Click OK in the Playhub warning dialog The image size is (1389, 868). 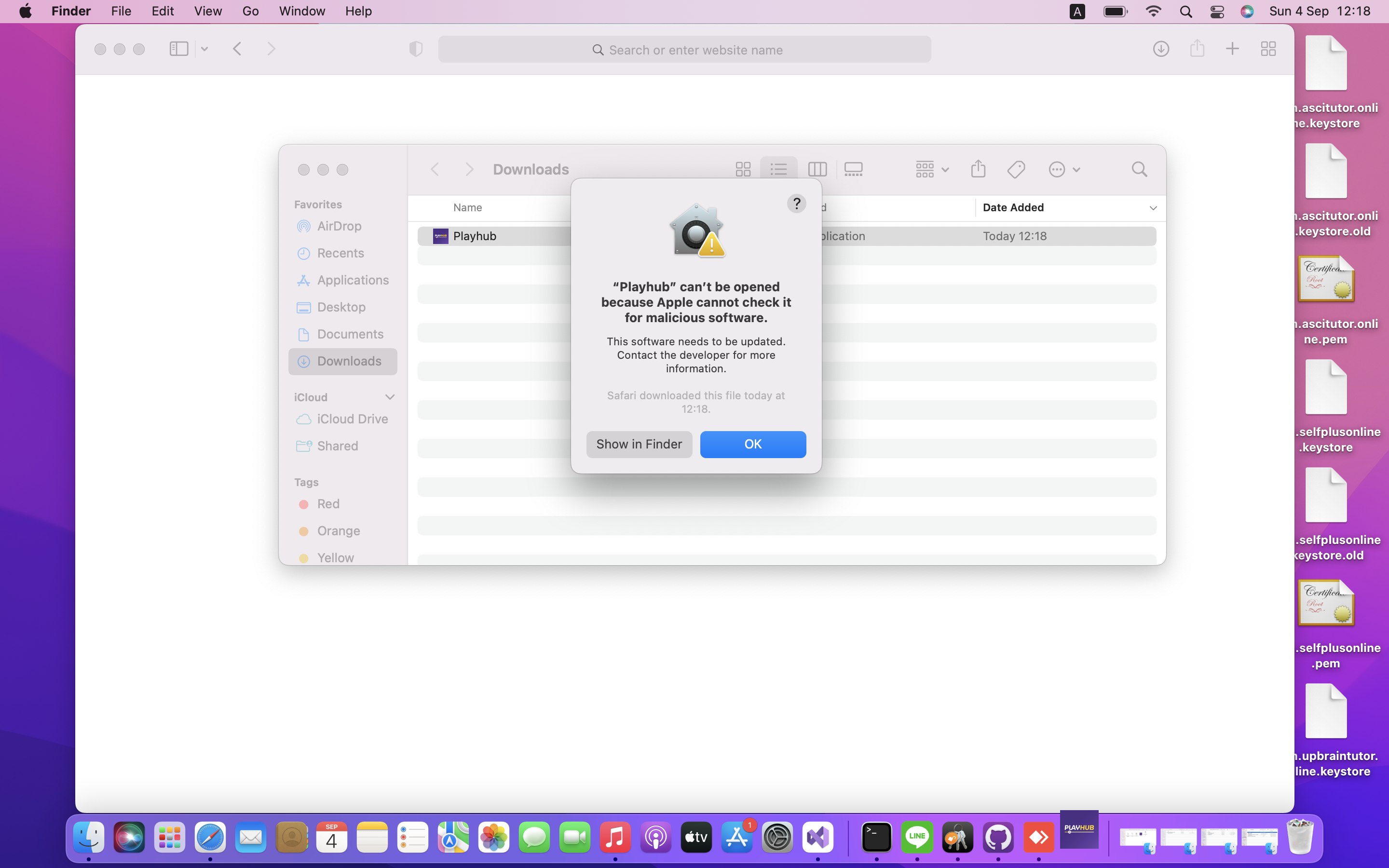coord(752,444)
